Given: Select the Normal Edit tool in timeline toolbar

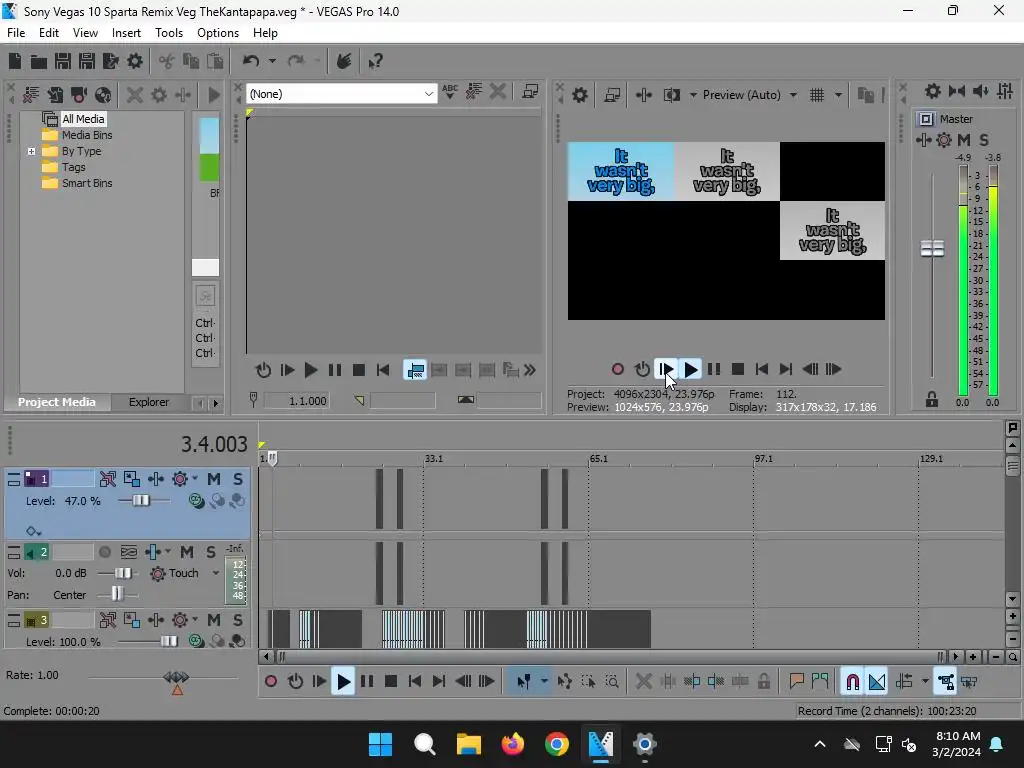Looking at the screenshot, I should pyautogui.click(x=524, y=682).
